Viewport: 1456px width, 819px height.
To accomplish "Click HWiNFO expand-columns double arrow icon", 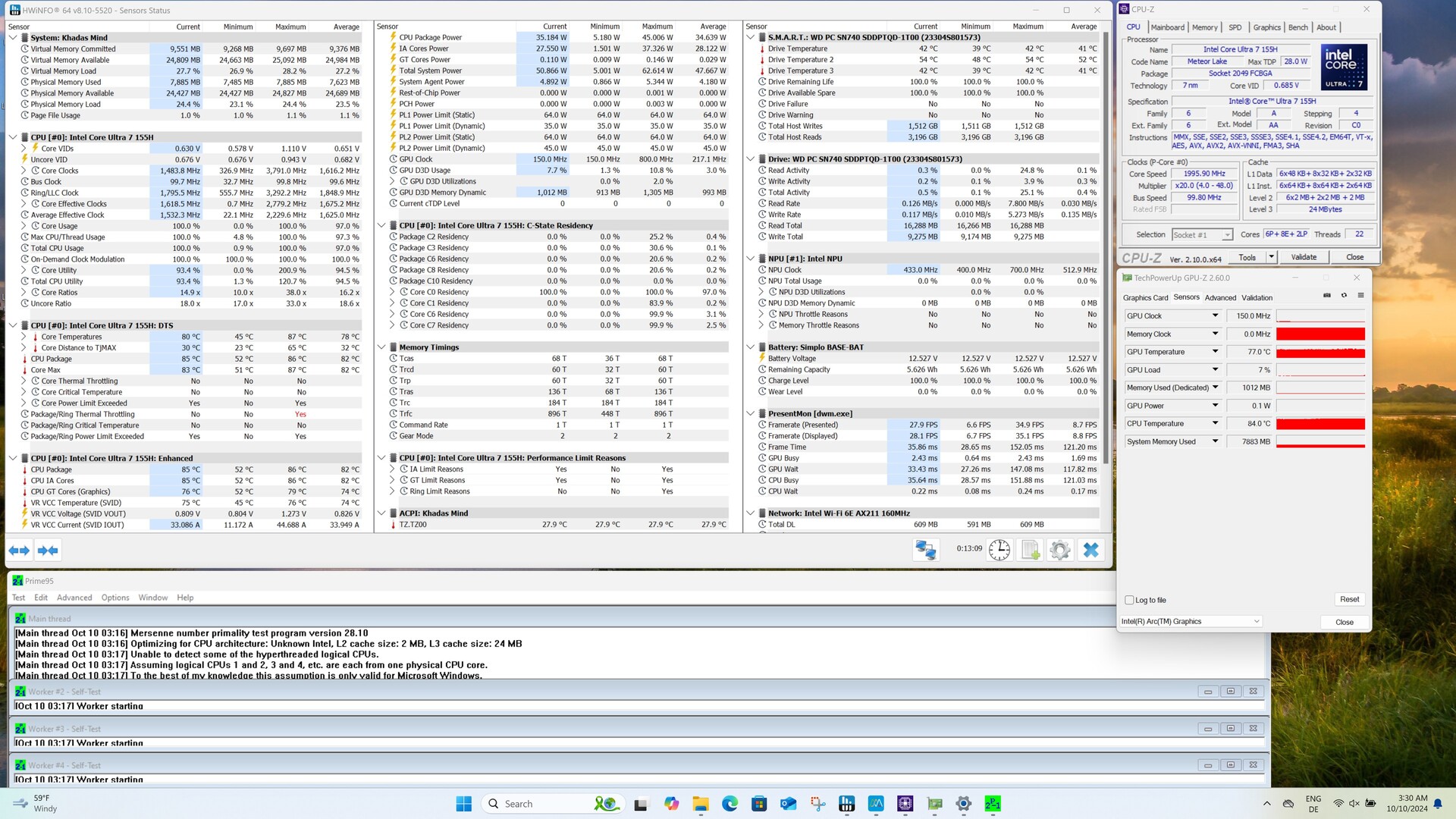I will [x=19, y=551].
